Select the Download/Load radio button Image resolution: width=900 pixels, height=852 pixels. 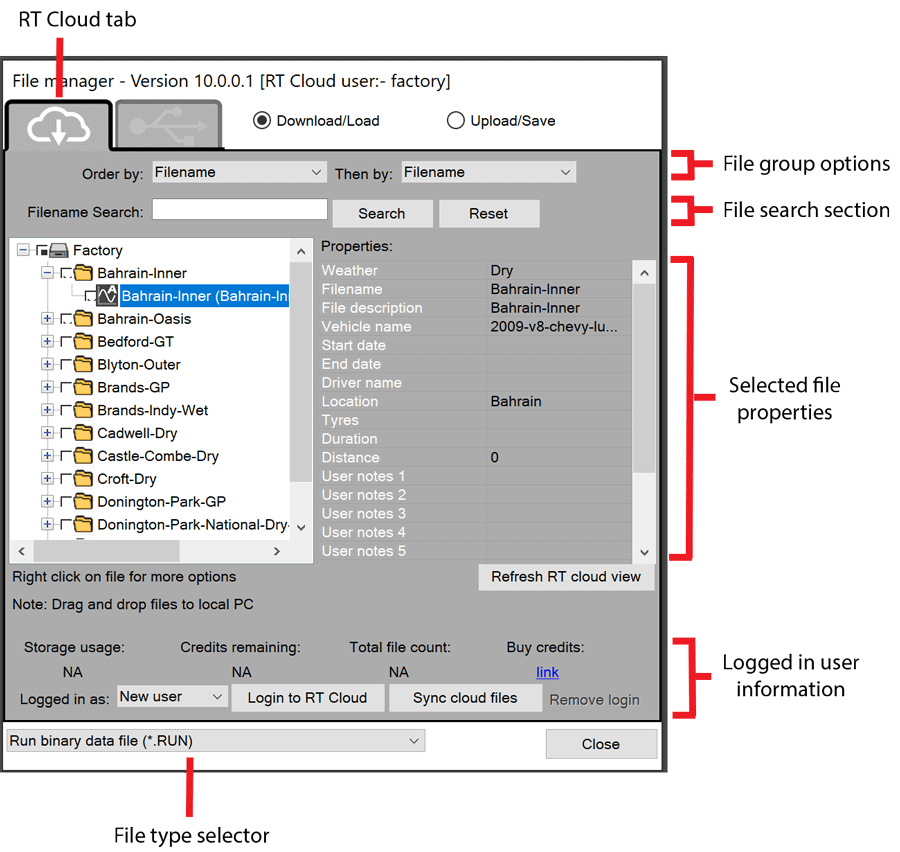click(262, 121)
